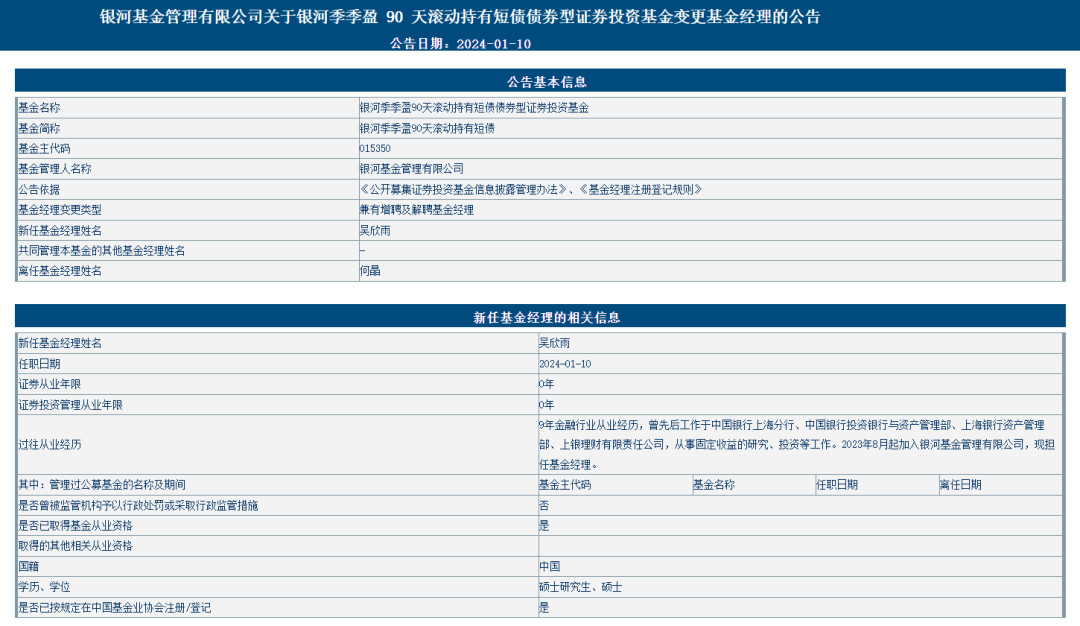Click the 任职日期 column header in sub-table
1080x626 pixels.
[x=837, y=485]
